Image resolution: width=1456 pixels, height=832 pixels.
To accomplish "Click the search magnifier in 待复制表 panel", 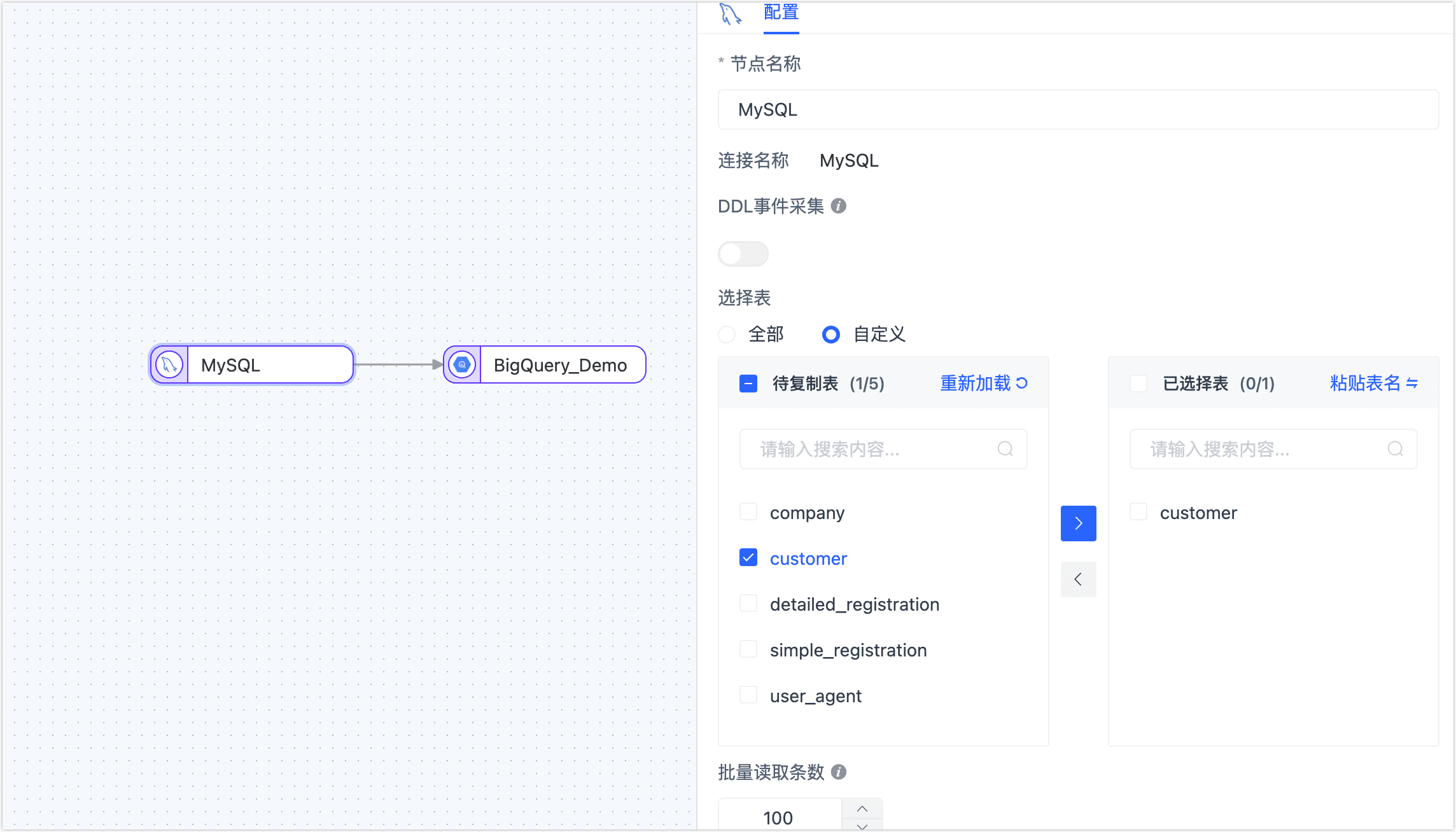I will click(1005, 448).
